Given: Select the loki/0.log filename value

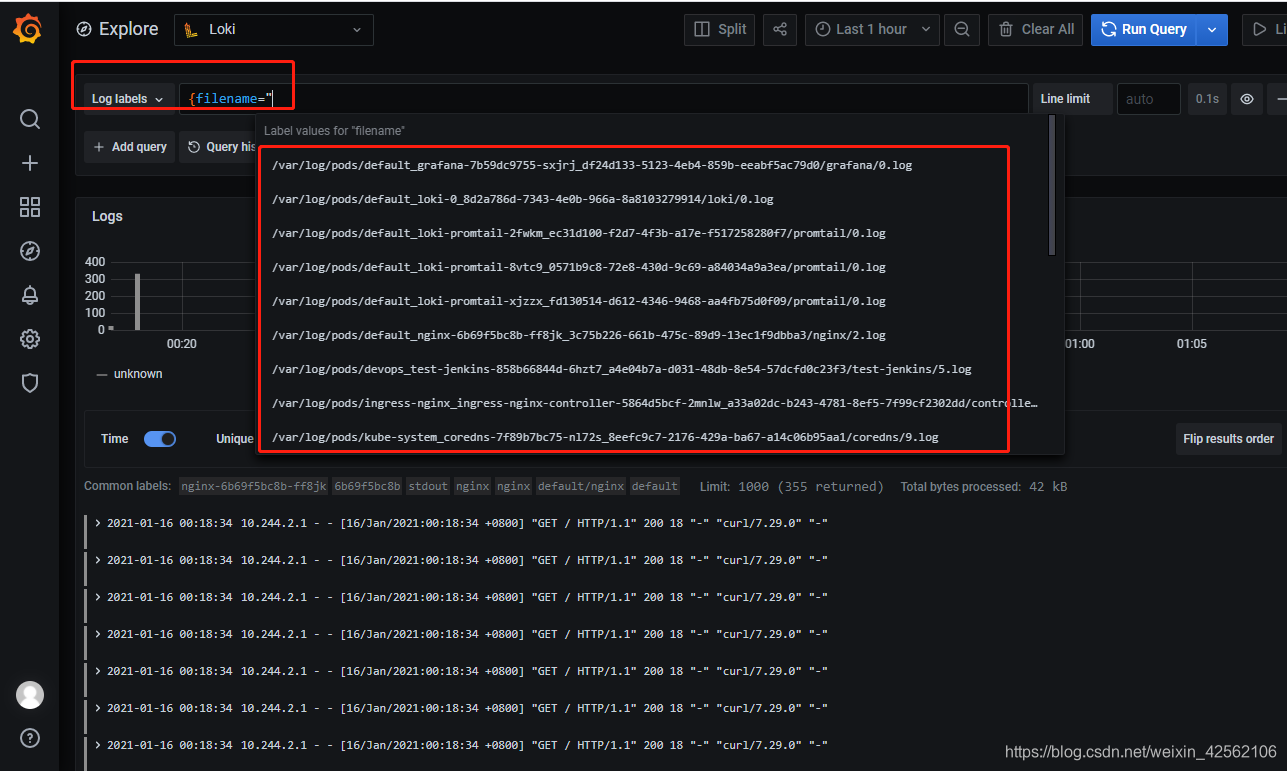Looking at the screenshot, I should (523, 199).
